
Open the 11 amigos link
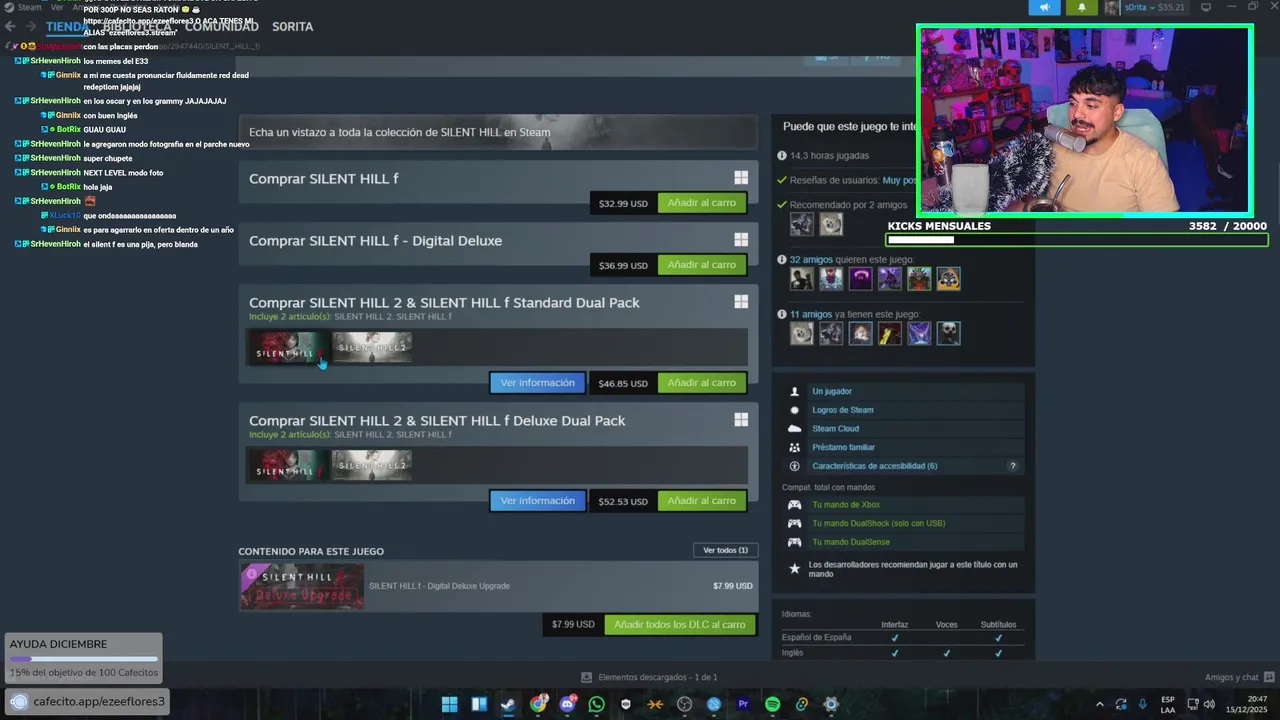tap(811, 314)
